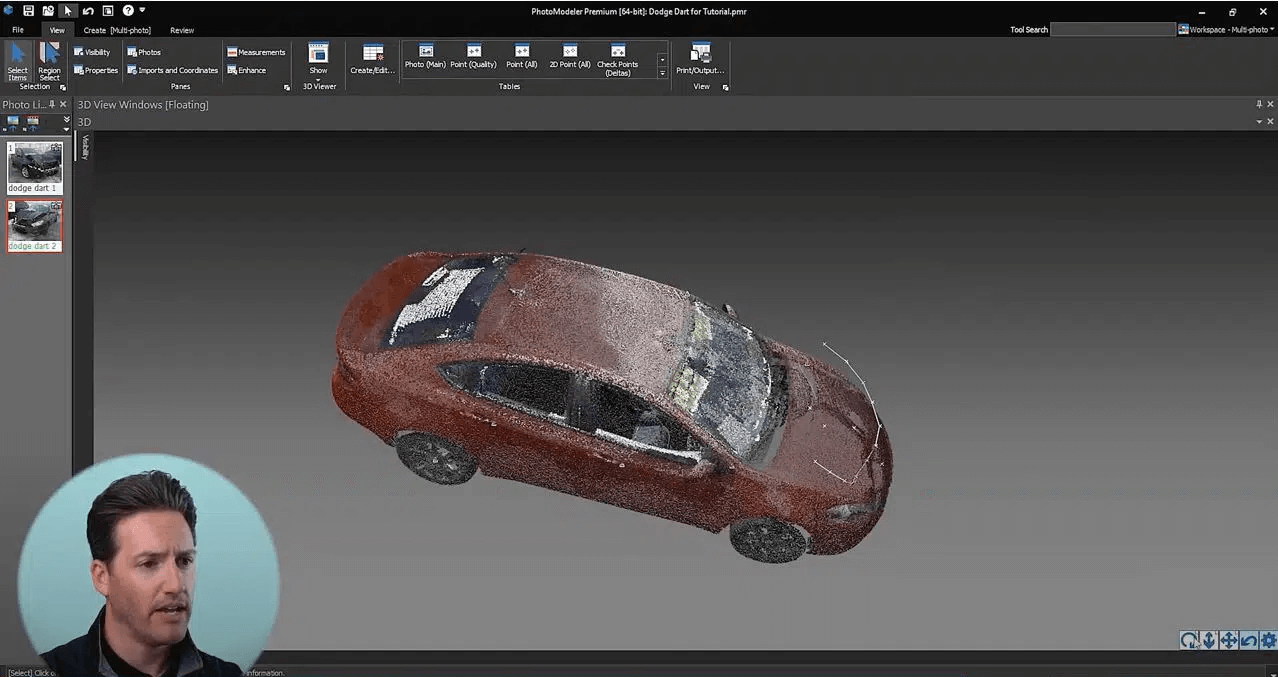1278x677 pixels.
Task: Click the Print/Output button
Action: [x=701, y=59]
